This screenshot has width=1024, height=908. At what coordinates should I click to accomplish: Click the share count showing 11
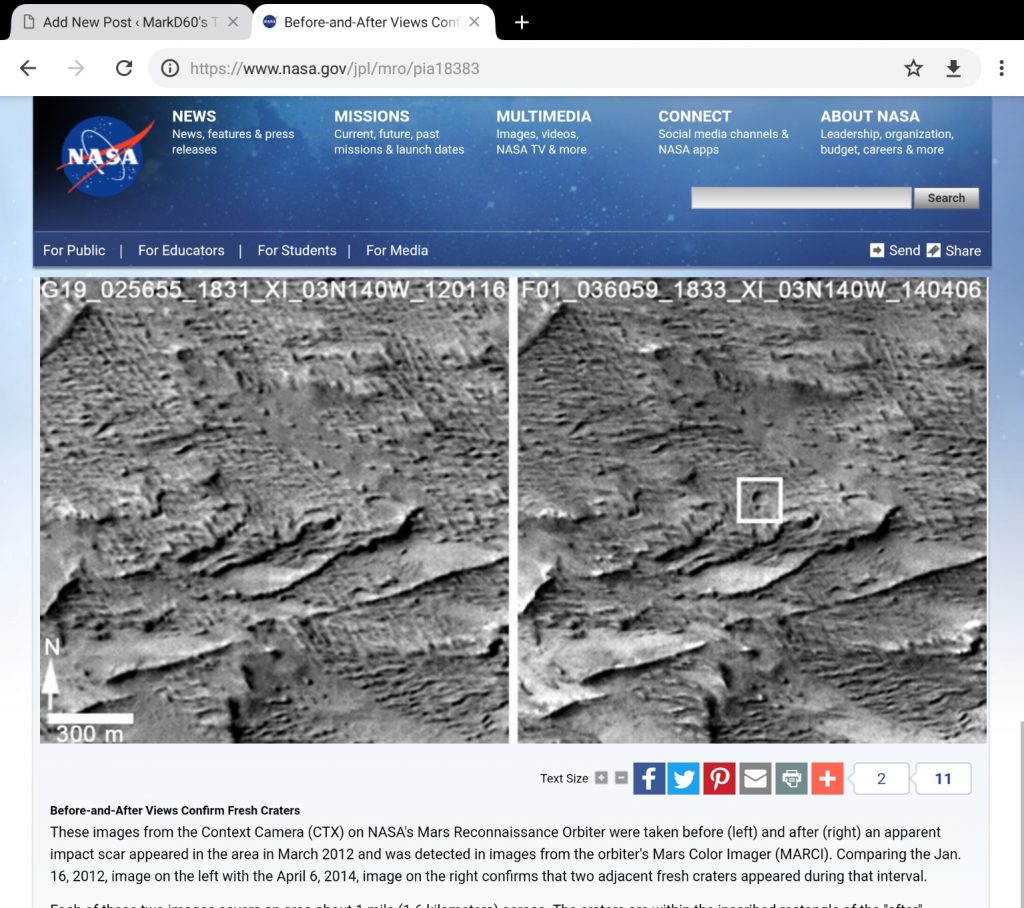[x=942, y=778]
